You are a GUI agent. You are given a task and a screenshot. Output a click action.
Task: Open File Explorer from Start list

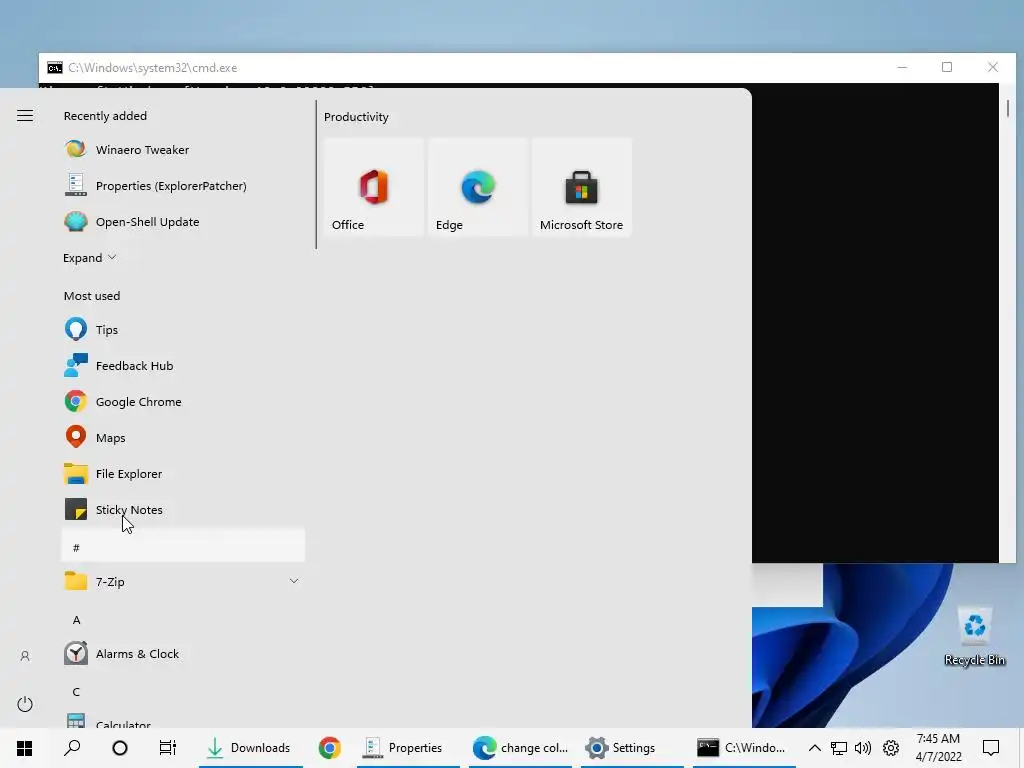tap(183, 473)
